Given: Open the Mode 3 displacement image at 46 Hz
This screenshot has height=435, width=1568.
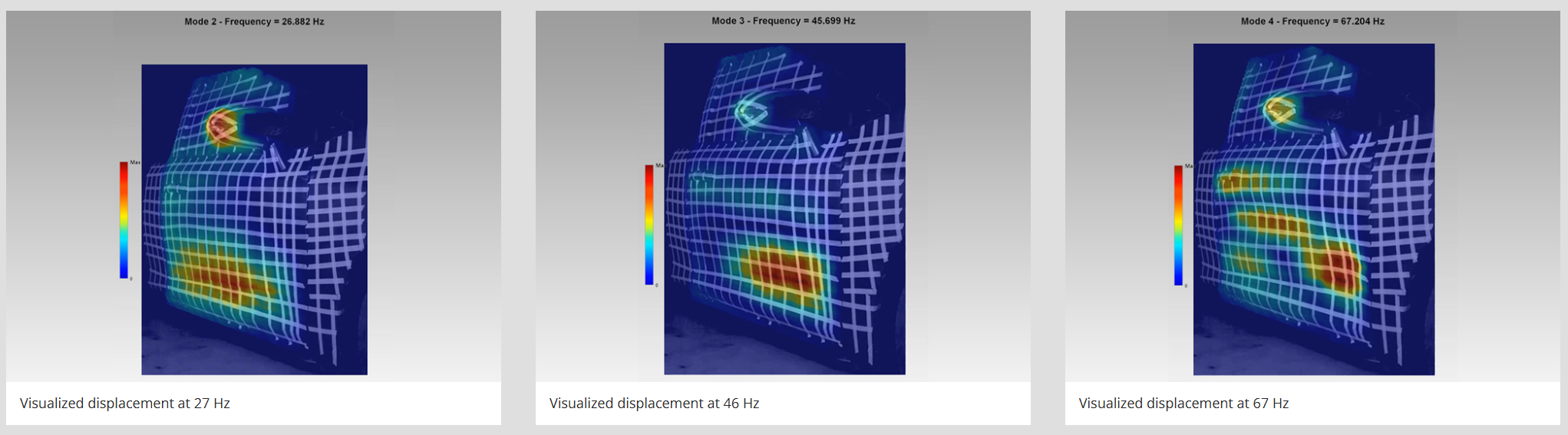Looking at the screenshot, I should [783, 196].
